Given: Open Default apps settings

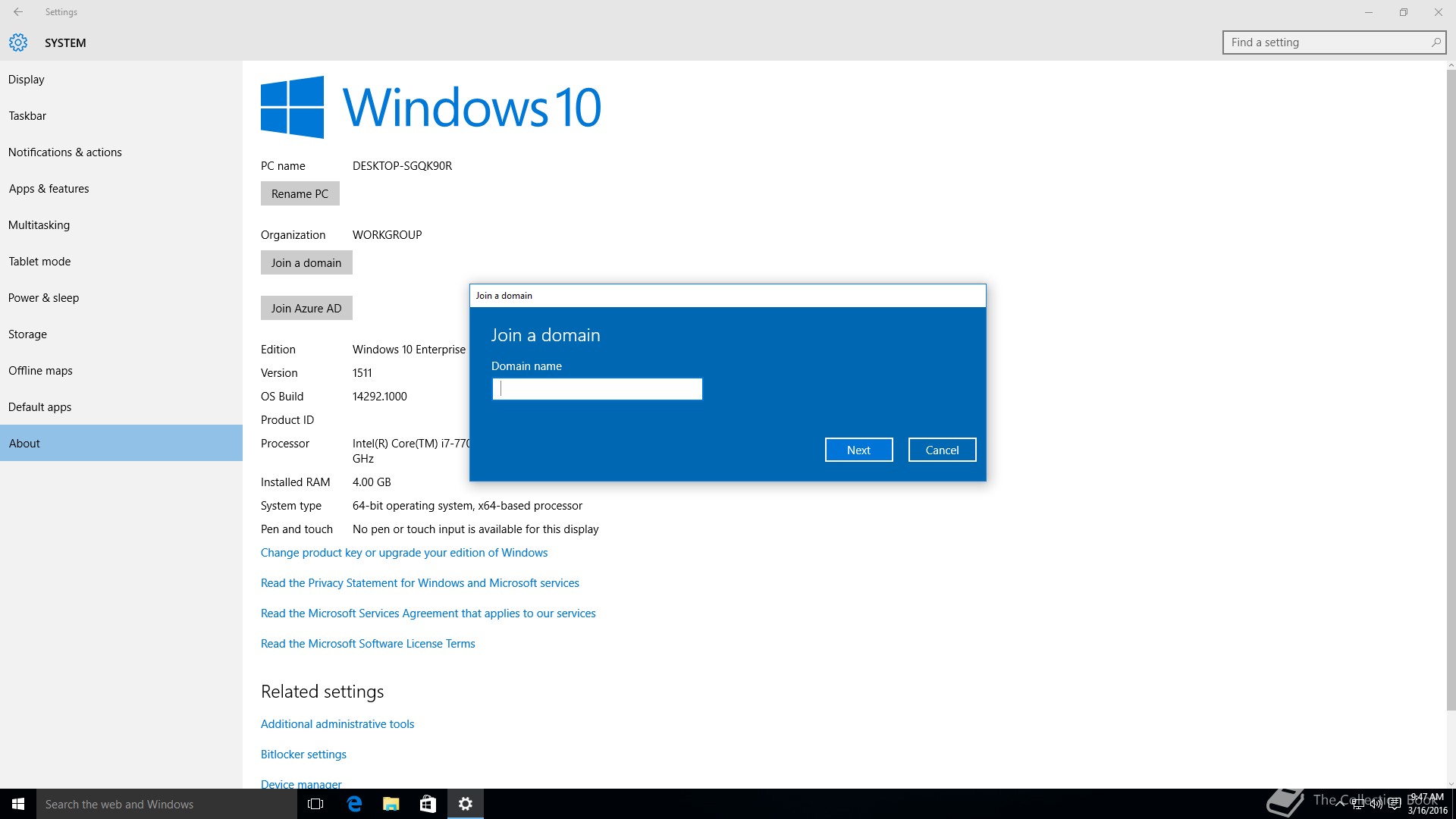Looking at the screenshot, I should tap(121, 407).
